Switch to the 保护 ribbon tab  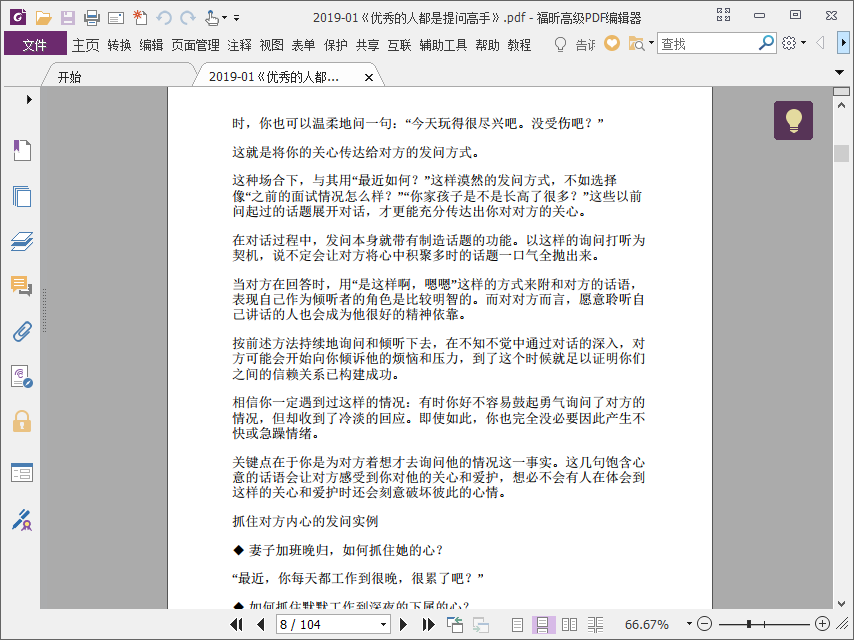coord(336,45)
